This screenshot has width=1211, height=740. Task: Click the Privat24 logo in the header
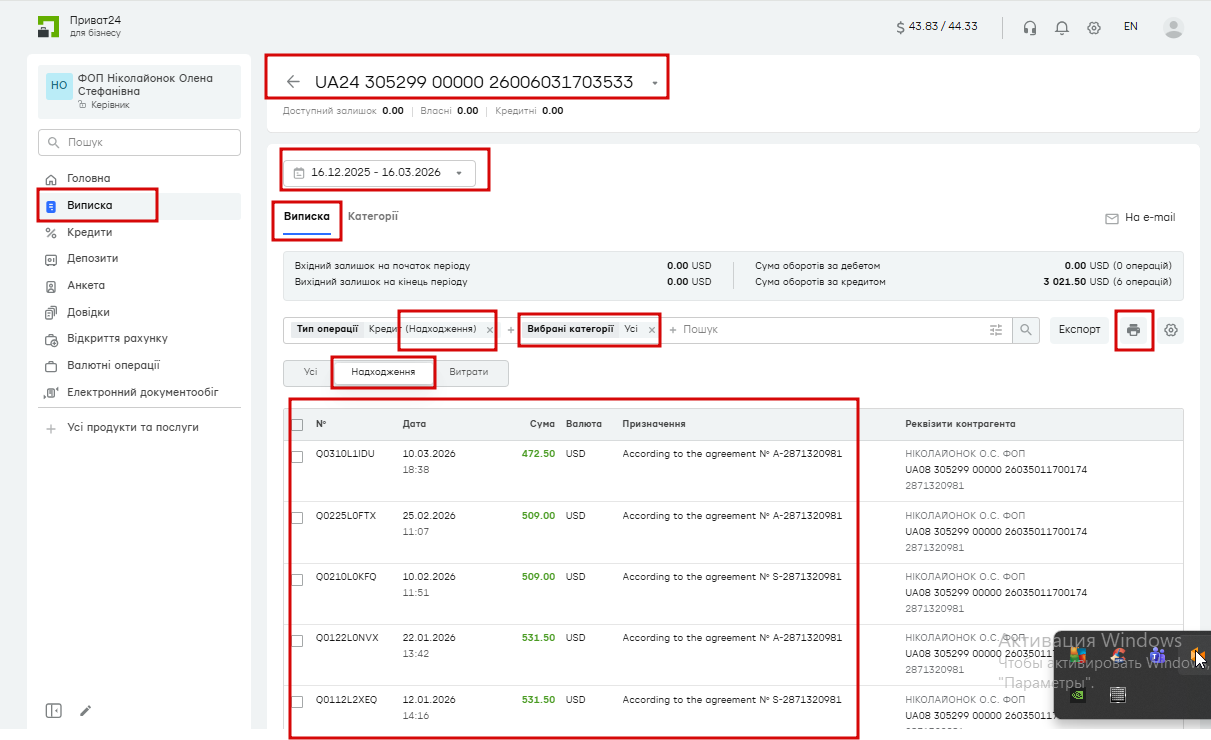click(x=48, y=27)
